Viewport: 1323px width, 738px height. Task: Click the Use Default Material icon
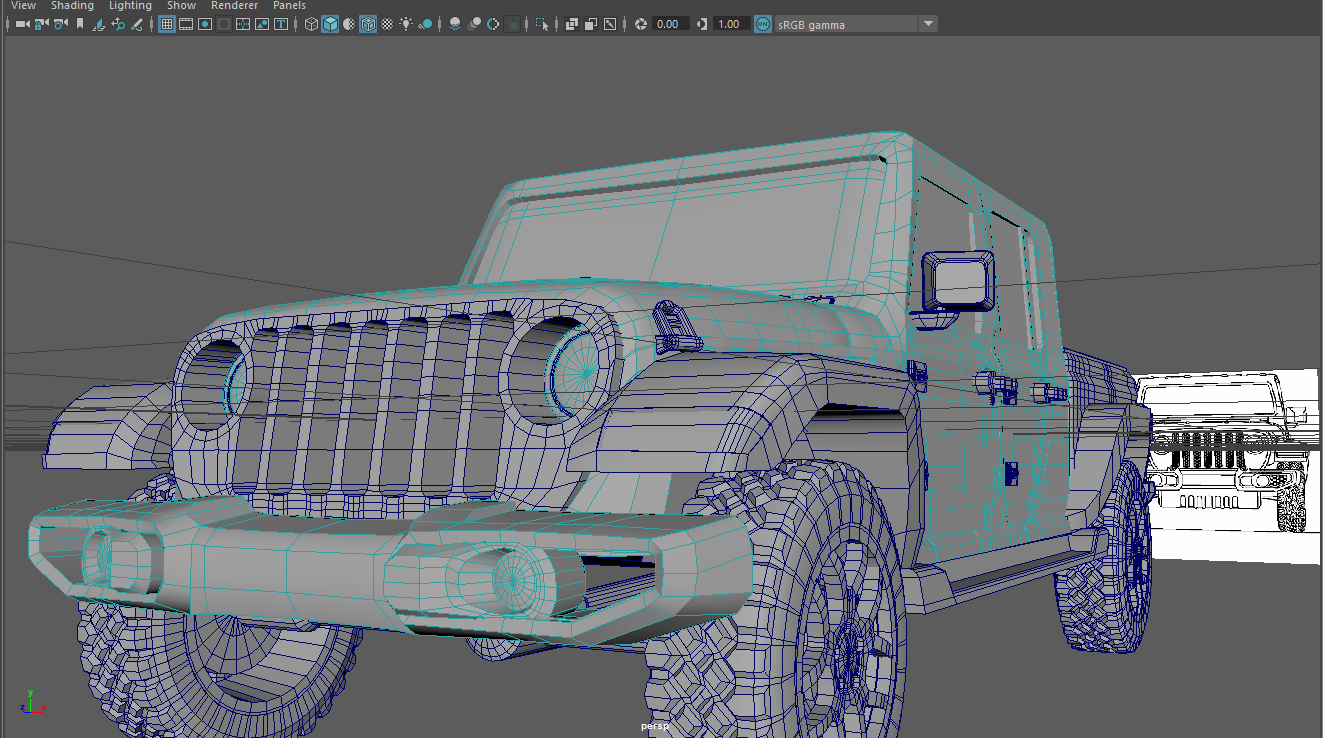pos(349,24)
